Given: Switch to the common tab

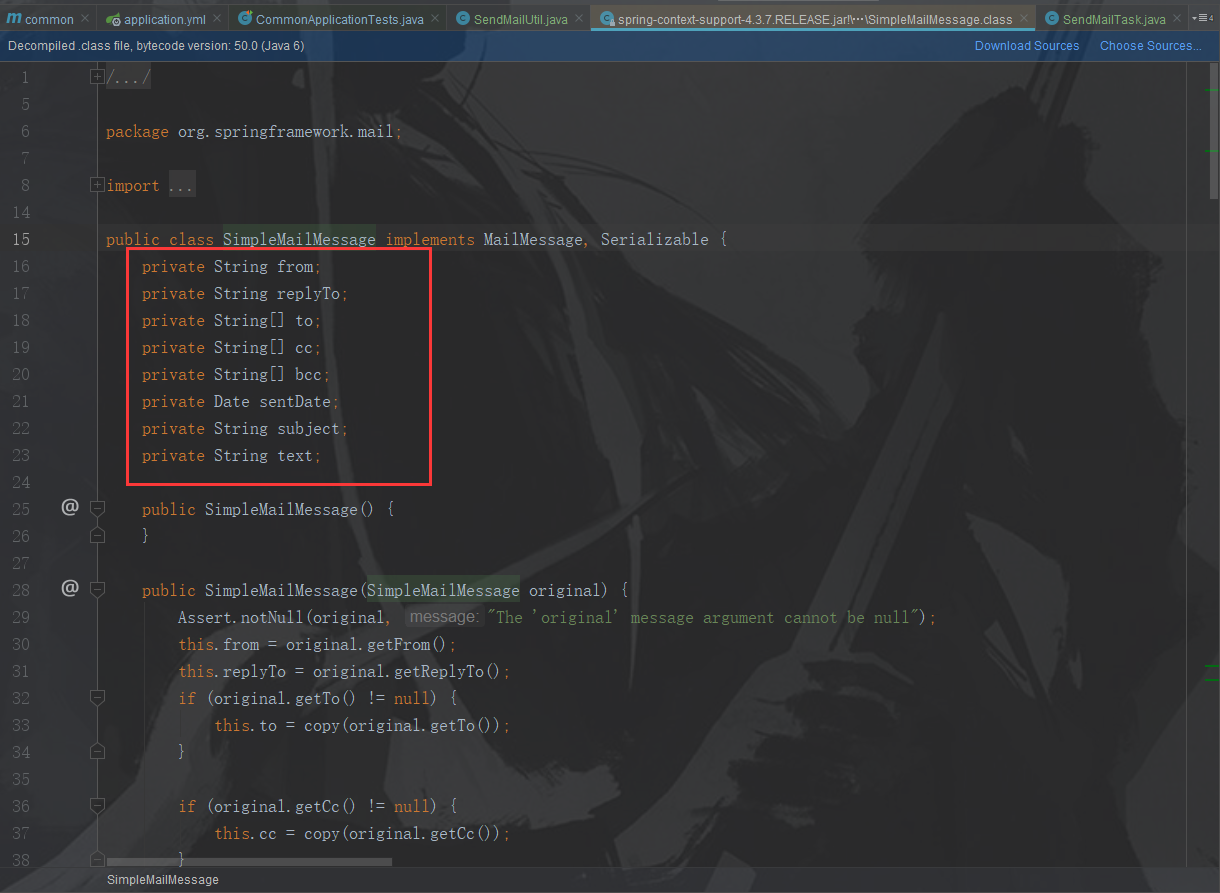Looking at the screenshot, I should coord(49,19).
